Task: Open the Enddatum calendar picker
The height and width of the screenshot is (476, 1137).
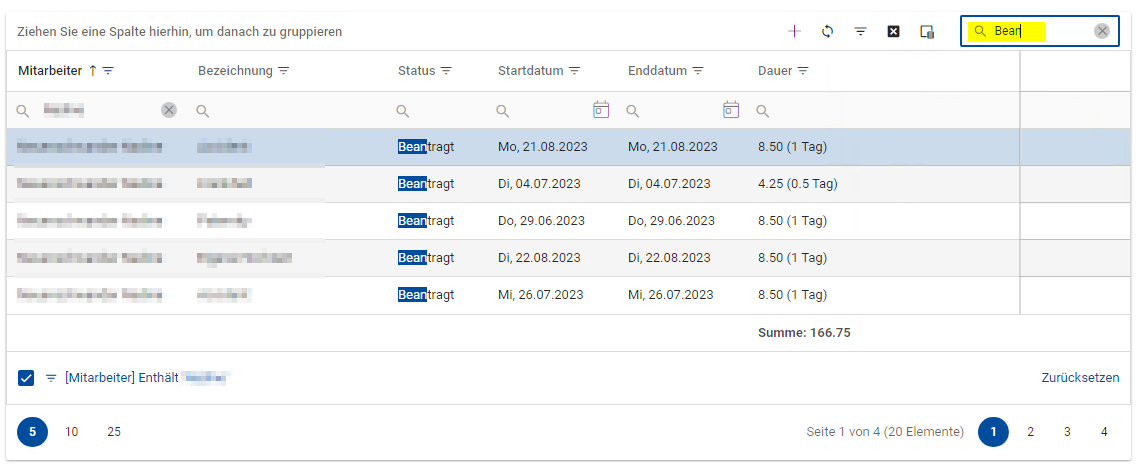Action: [x=731, y=110]
